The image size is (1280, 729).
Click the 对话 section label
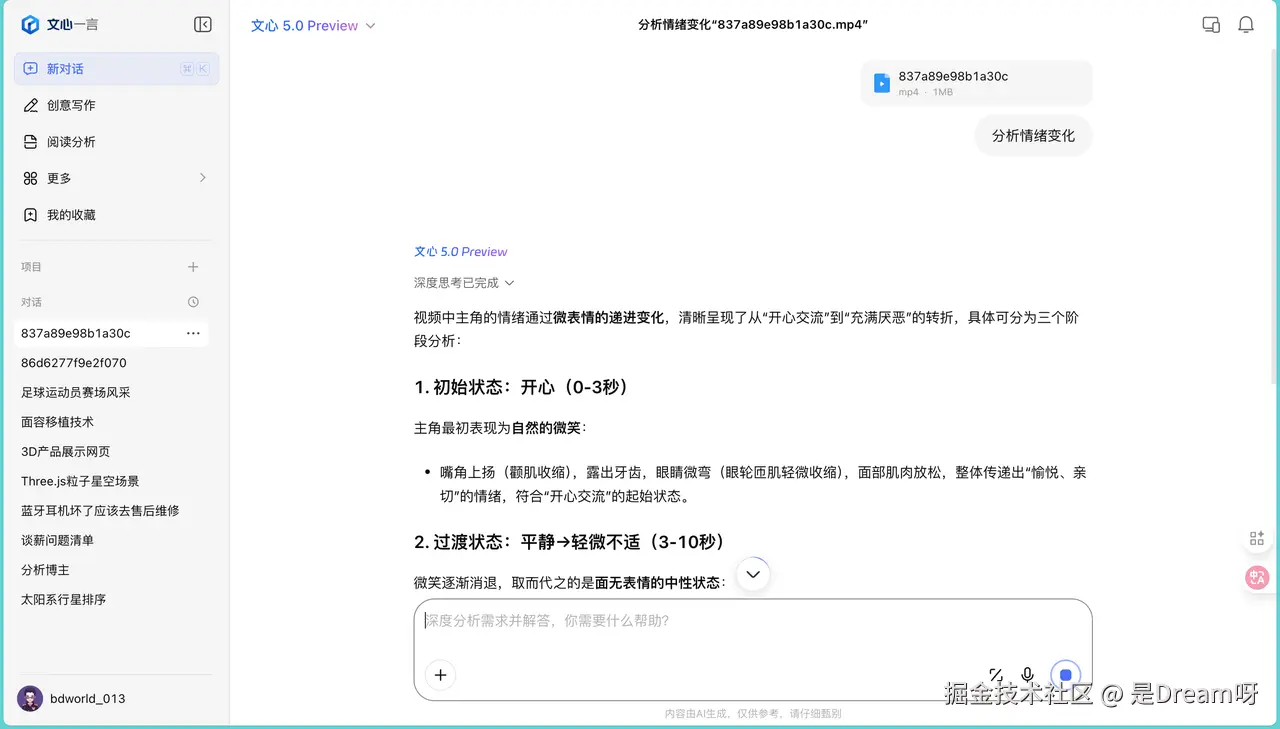pyautogui.click(x=32, y=302)
